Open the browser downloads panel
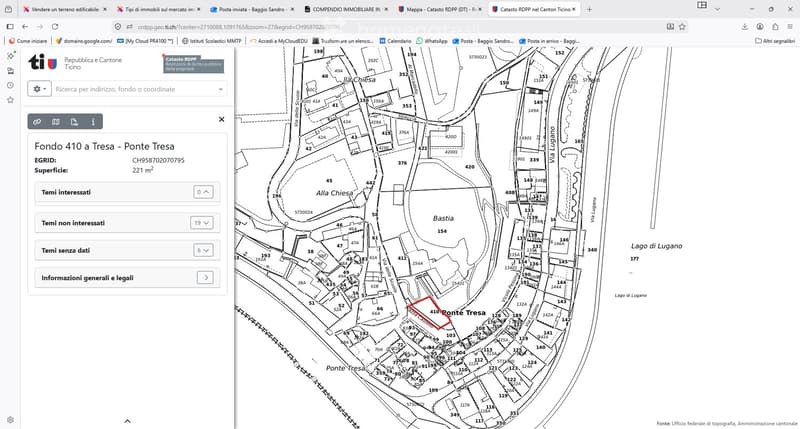Image resolution: width=800 pixels, height=429 pixels. click(x=745, y=27)
